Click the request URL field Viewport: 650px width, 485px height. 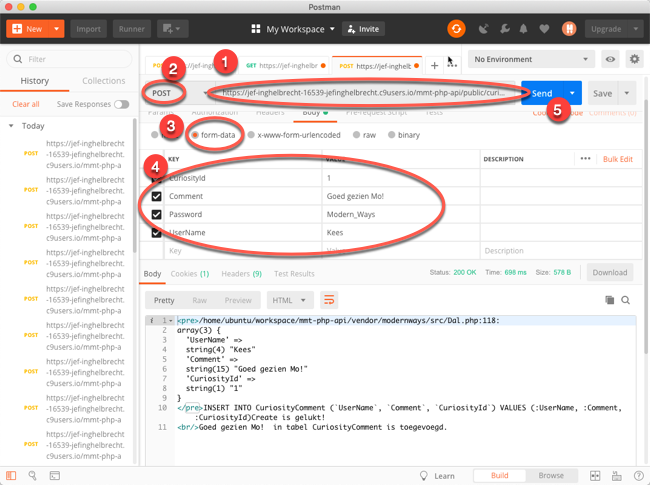click(364, 93)
